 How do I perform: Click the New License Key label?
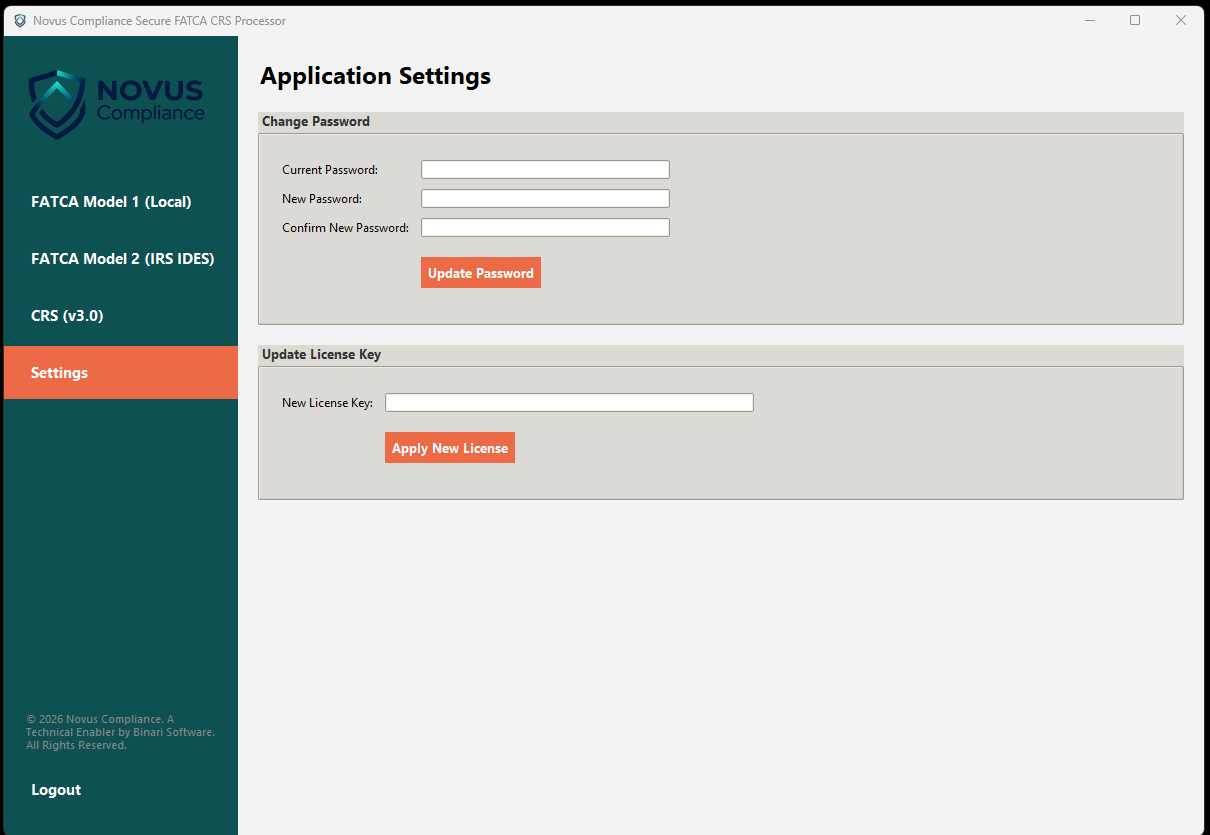(328, 403)
